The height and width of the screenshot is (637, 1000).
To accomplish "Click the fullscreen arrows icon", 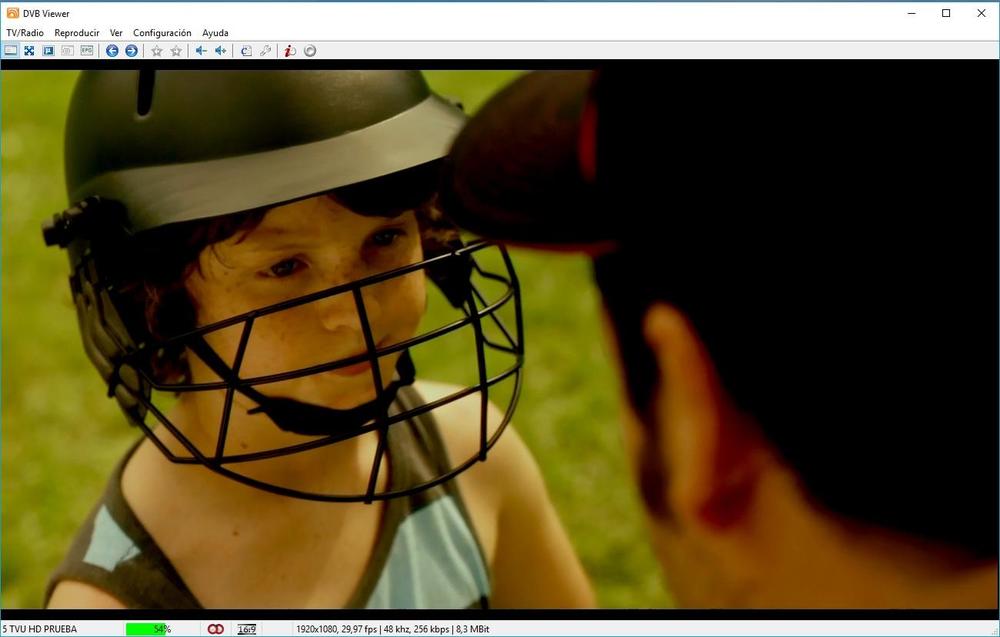I will coord(29,51).
